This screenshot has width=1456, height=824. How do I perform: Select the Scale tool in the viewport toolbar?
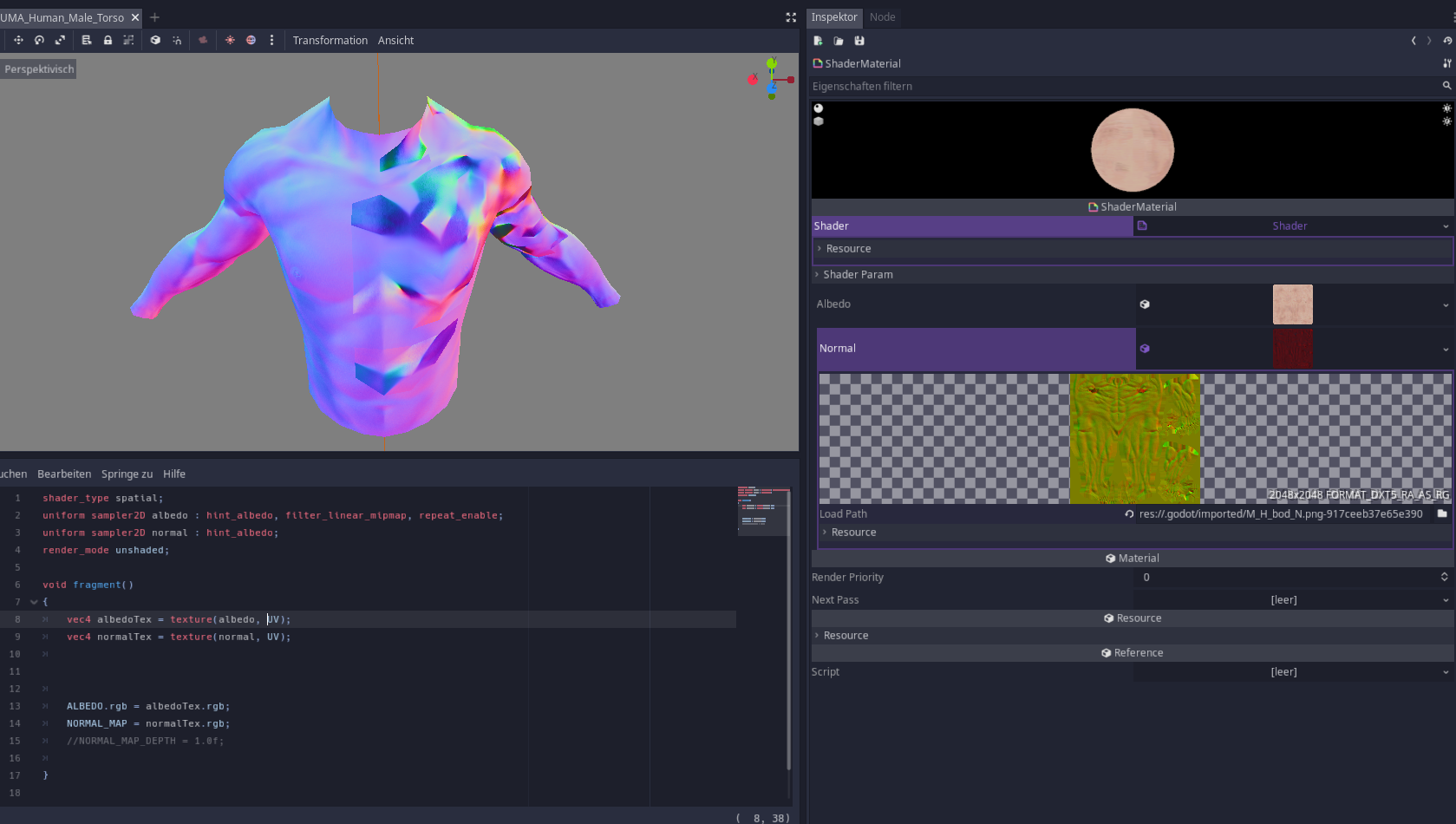coord(60,40)
